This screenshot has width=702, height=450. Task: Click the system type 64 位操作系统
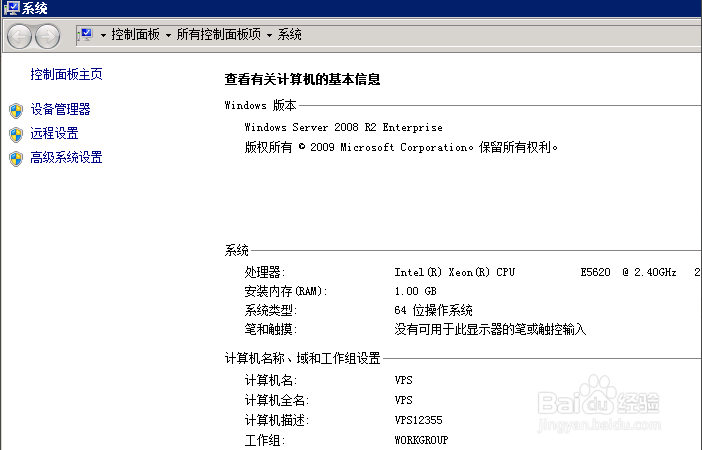[x=433, y=310]
